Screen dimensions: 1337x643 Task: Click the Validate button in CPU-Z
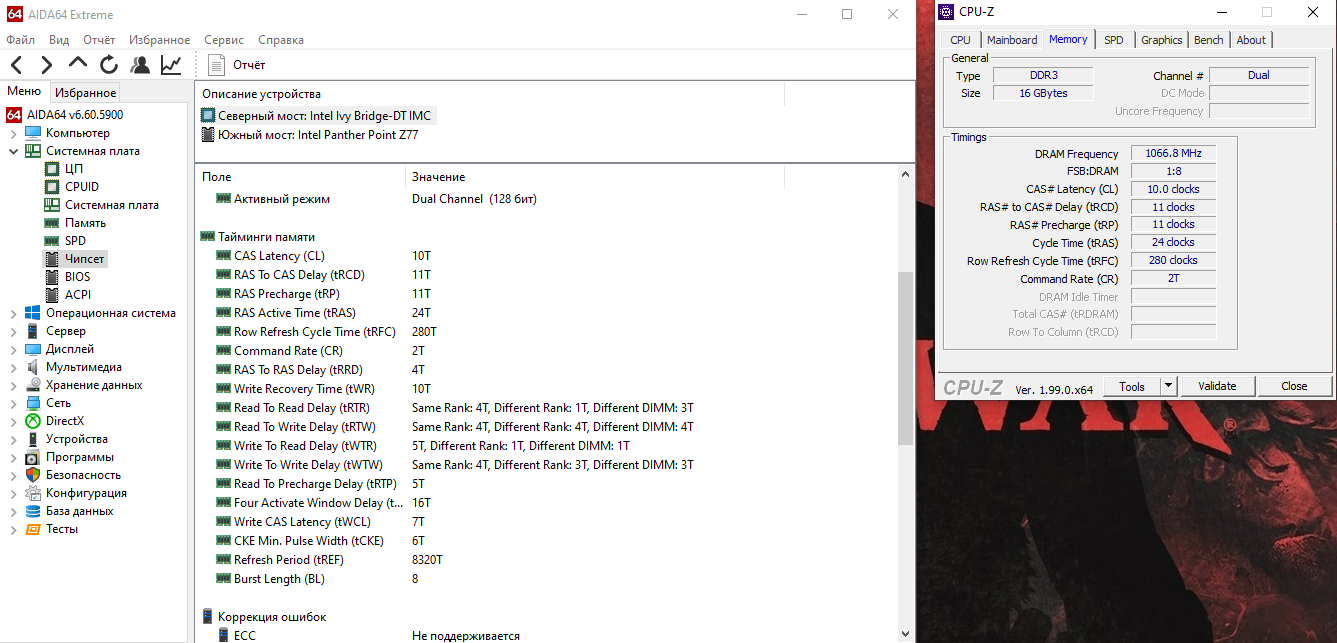[1217, 386]
